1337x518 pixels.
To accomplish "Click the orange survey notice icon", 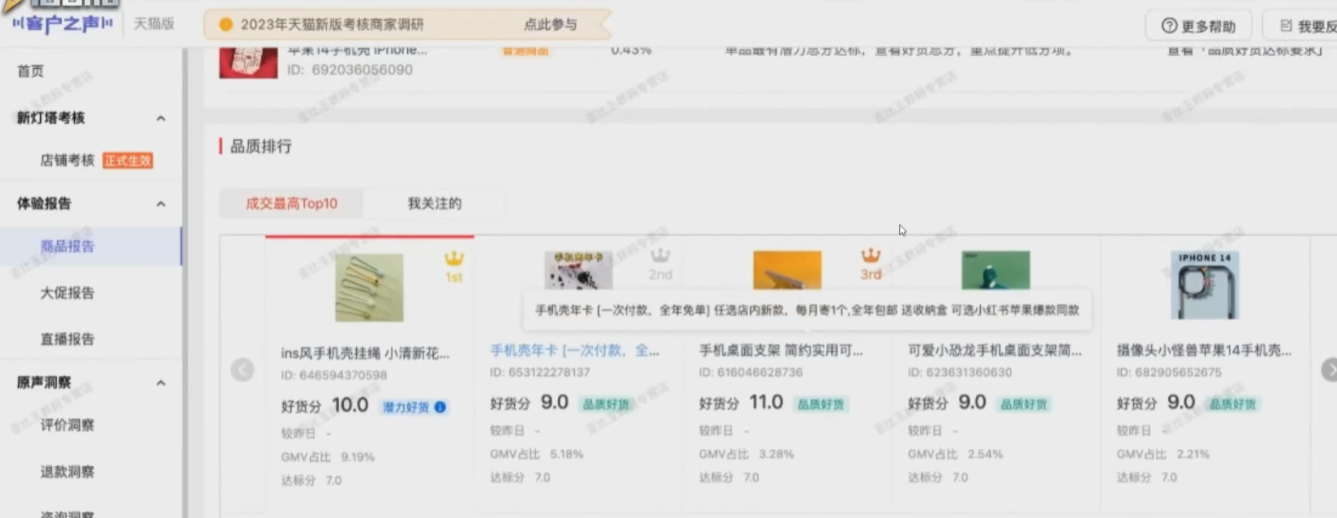I will click(225, 24).
